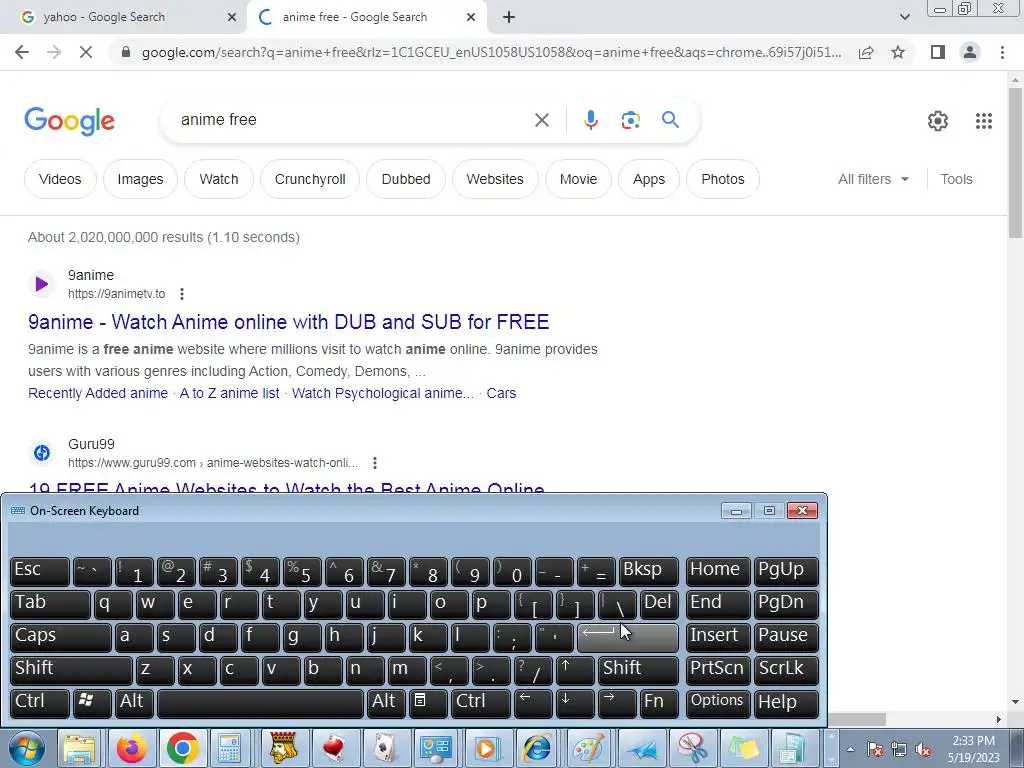
Task: Stop page loading with X button
Action: (86, 52)
